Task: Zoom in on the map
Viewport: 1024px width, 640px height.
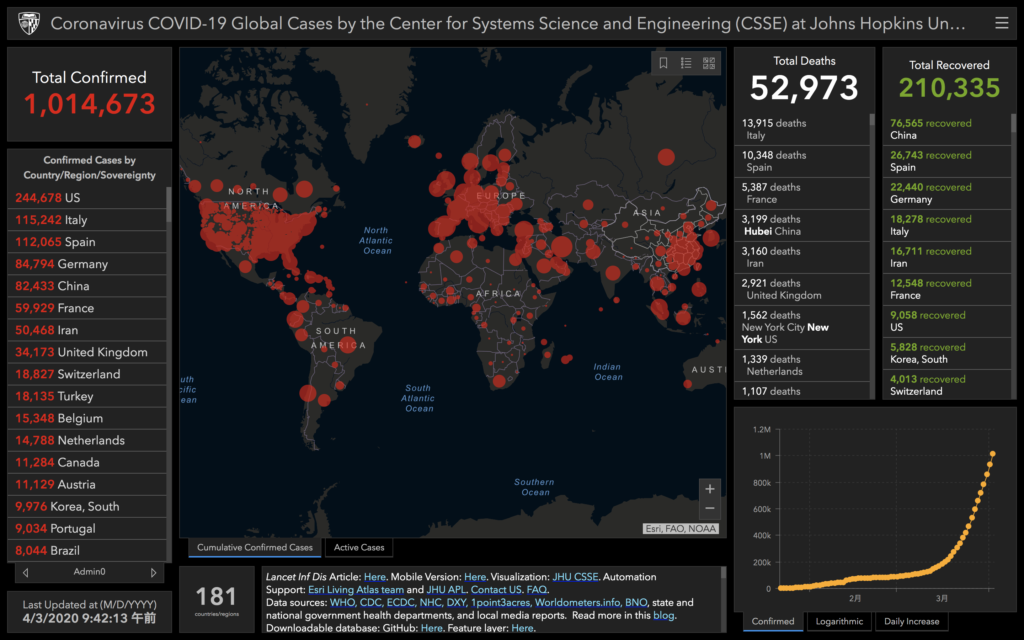Action: point(710,489)
